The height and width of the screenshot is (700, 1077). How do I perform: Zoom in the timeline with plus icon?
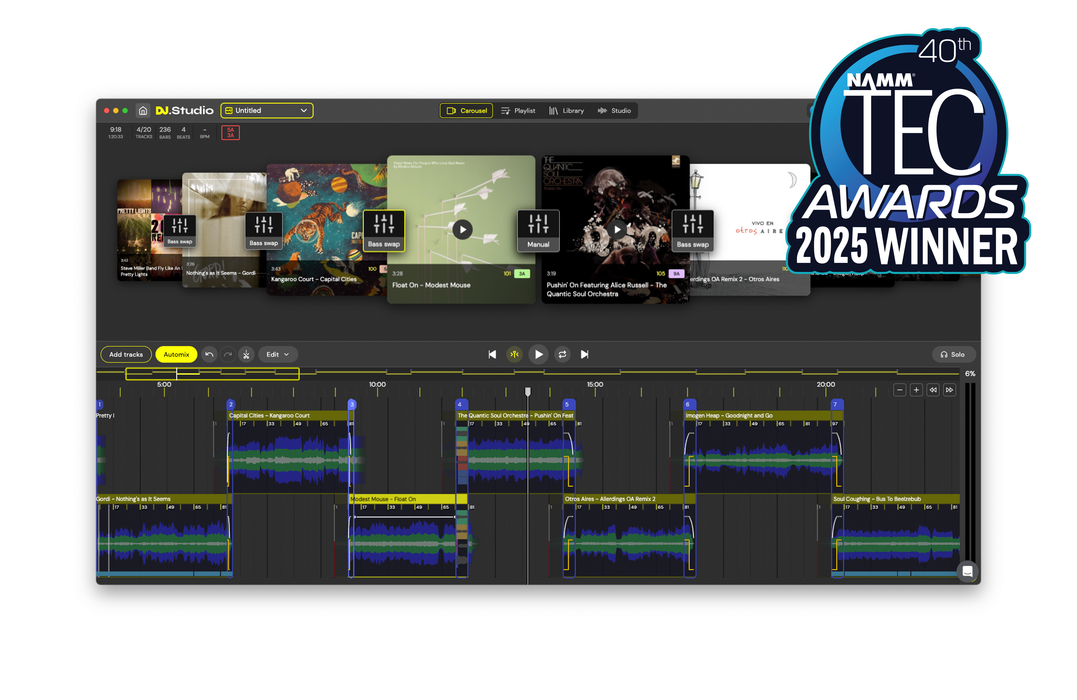916,390
